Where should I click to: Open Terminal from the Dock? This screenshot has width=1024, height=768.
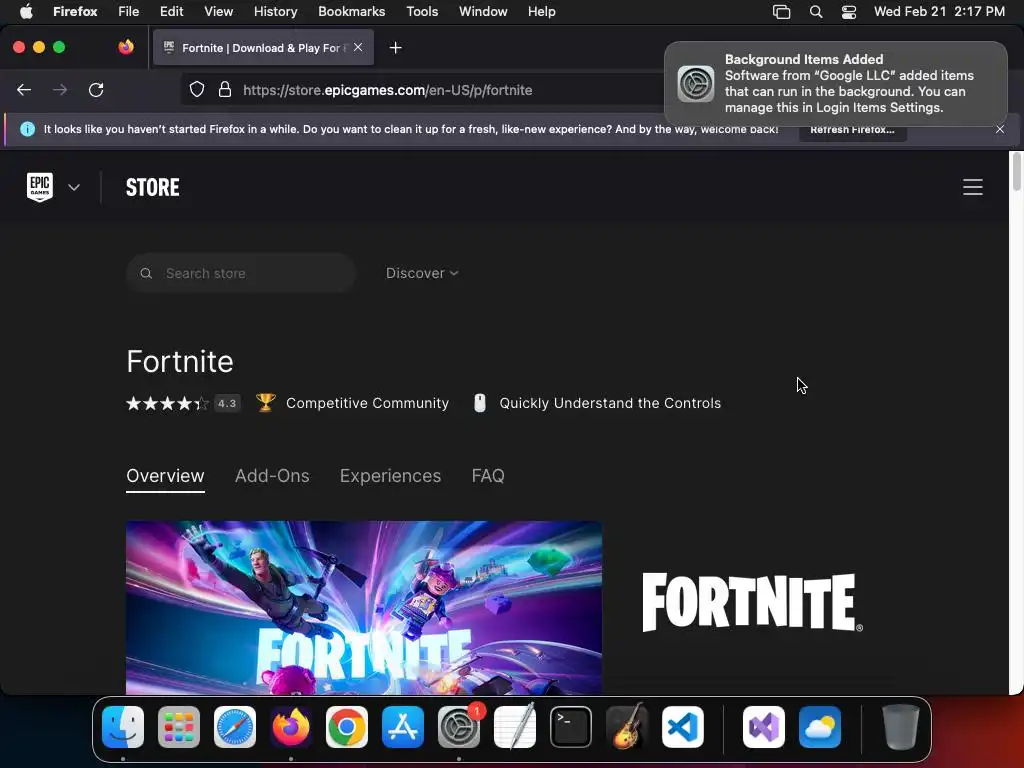[571, 727]
